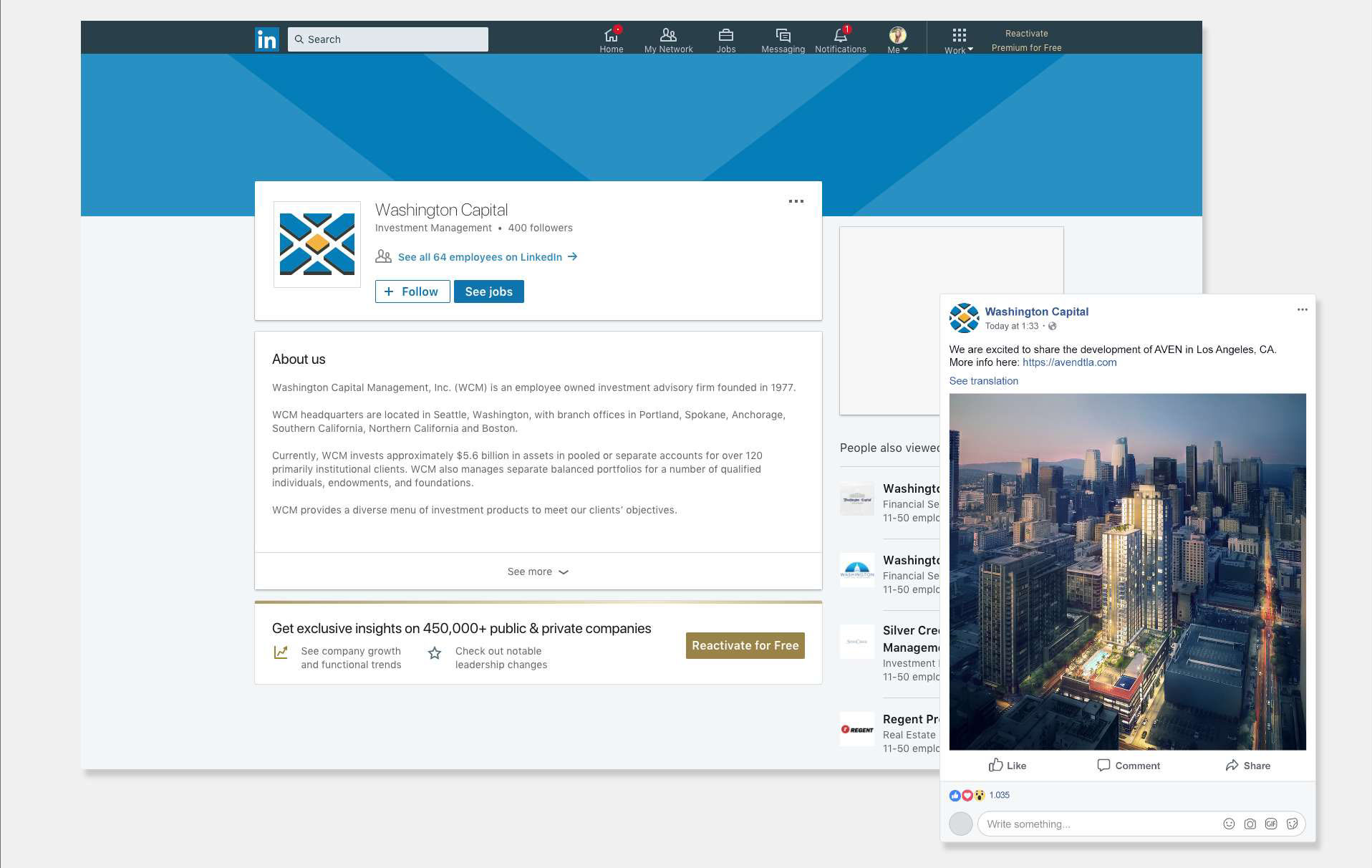Focus the LinkedIn Search field
The image size is (1372, 868).
tap(388, 39)
